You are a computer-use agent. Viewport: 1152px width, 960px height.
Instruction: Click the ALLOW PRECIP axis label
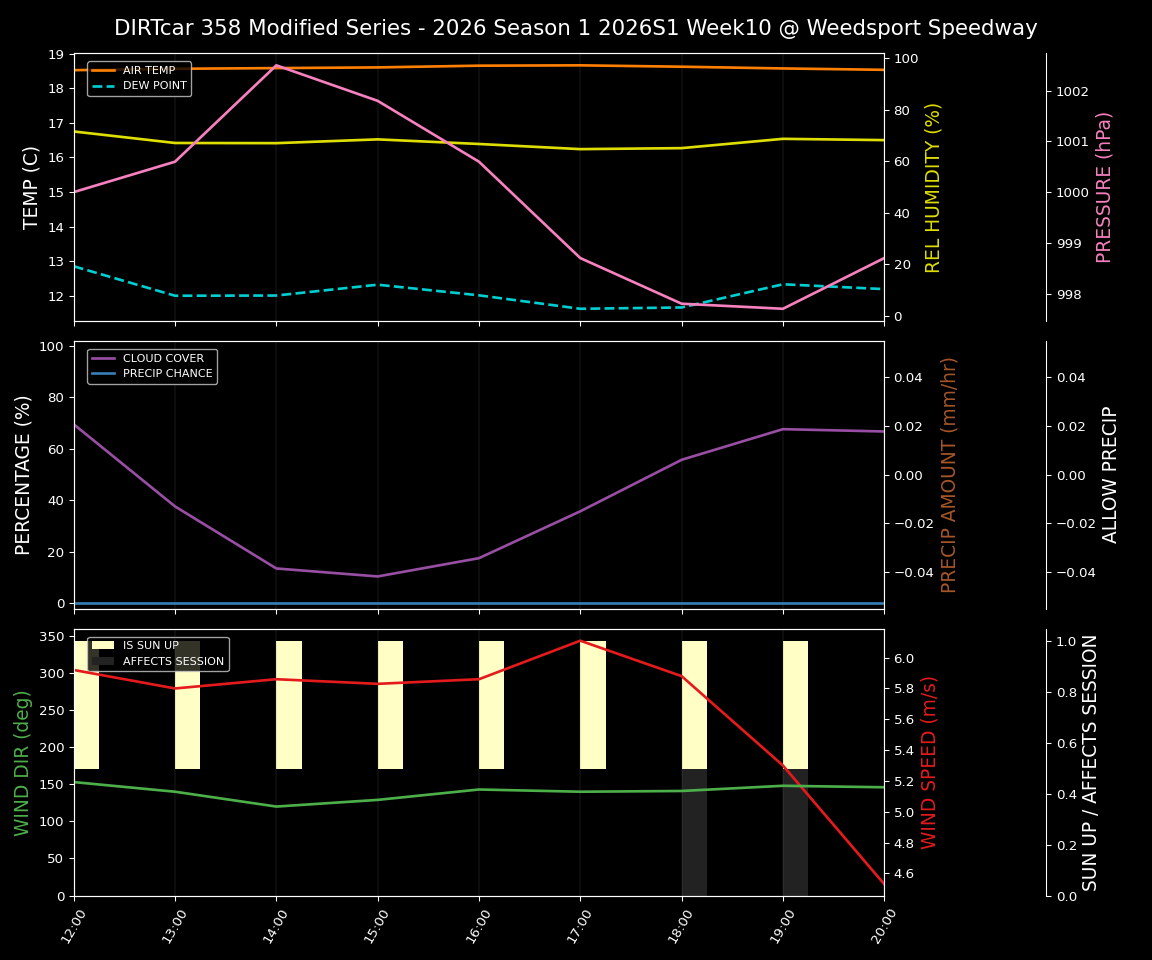[1111, 473]
